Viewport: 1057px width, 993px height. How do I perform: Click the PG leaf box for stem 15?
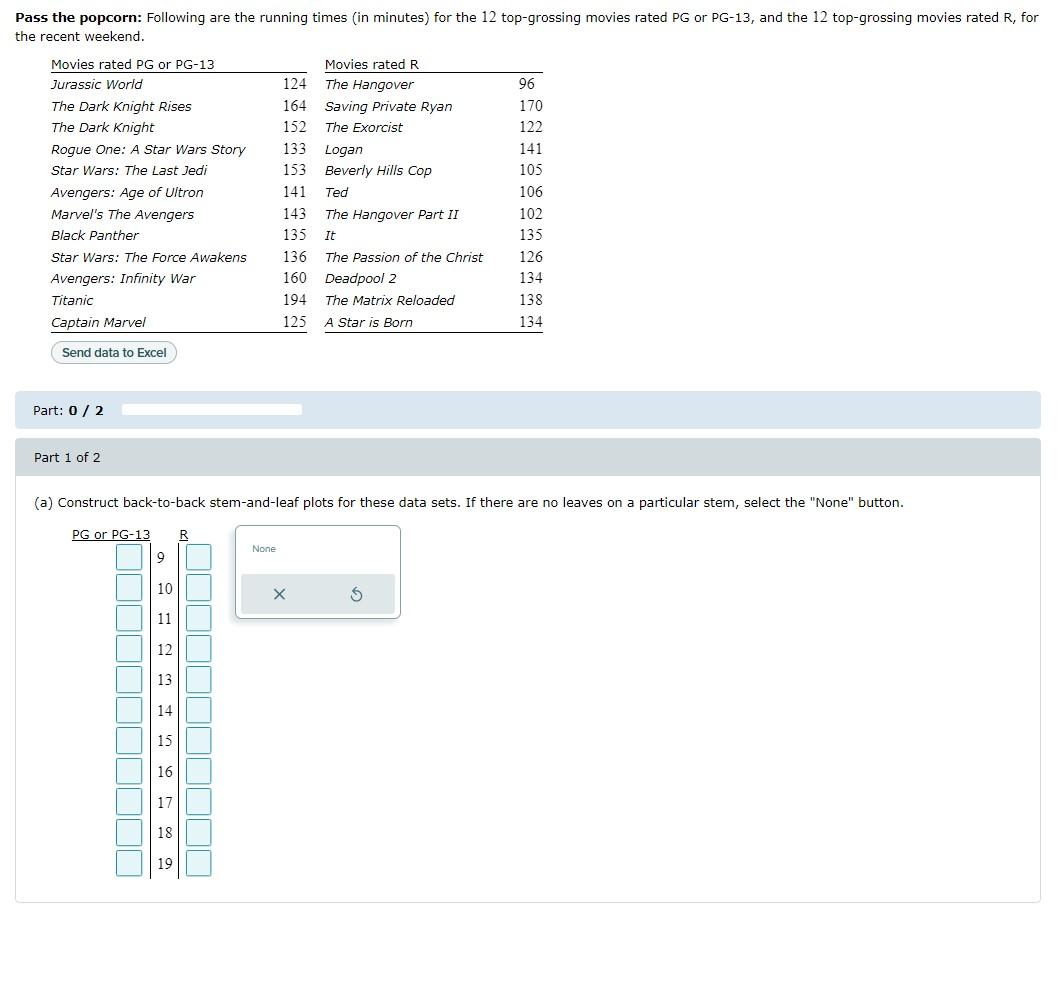[x=129, y=740]
